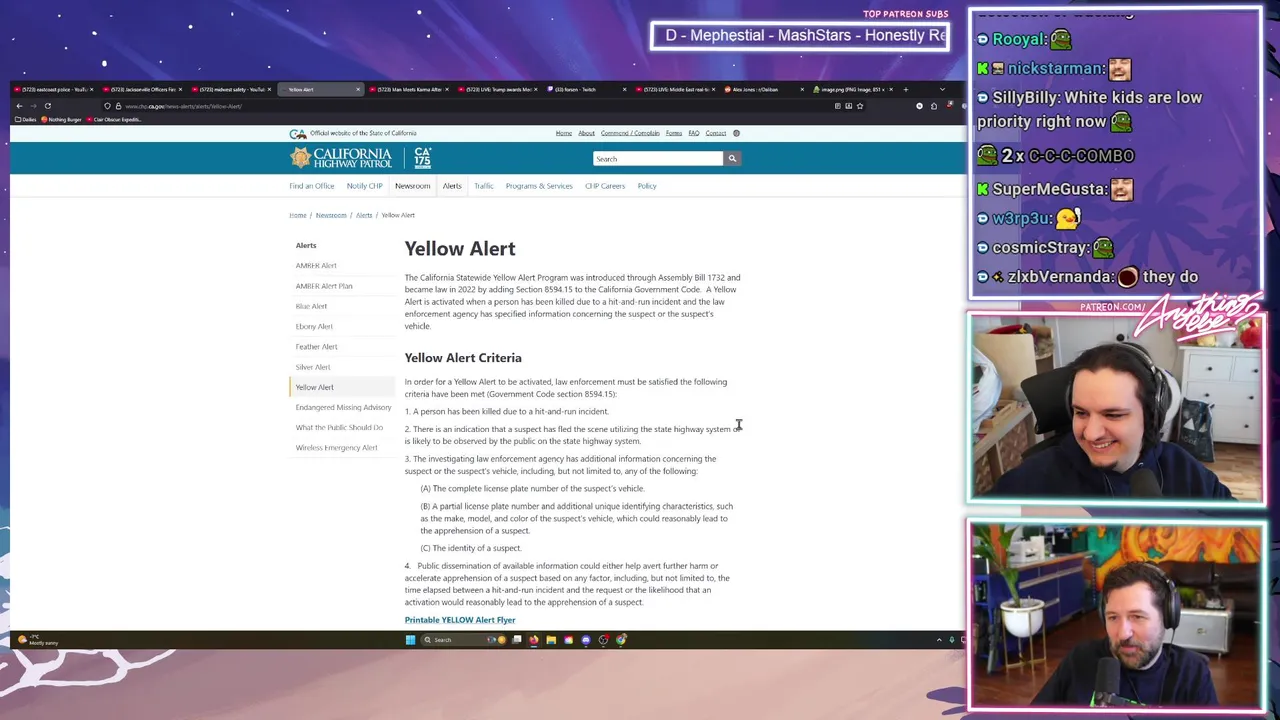
Task: Click the shield icon in address bar
Action: (107, 106)
